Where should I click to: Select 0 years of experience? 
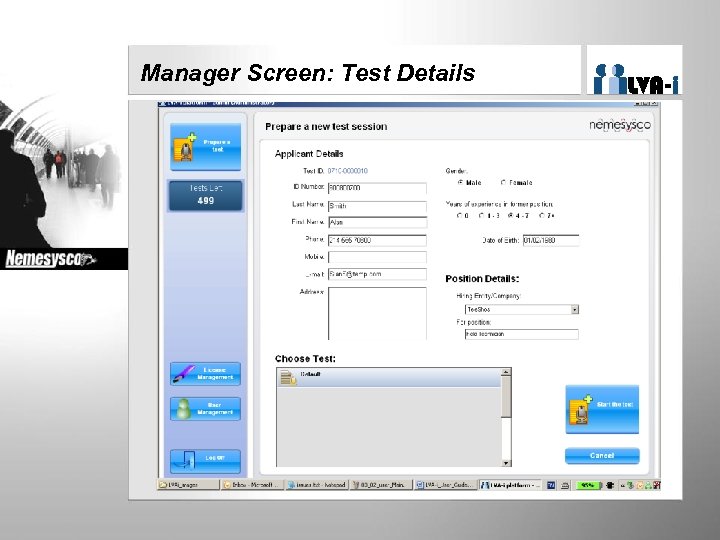click(x=459, y=215)
